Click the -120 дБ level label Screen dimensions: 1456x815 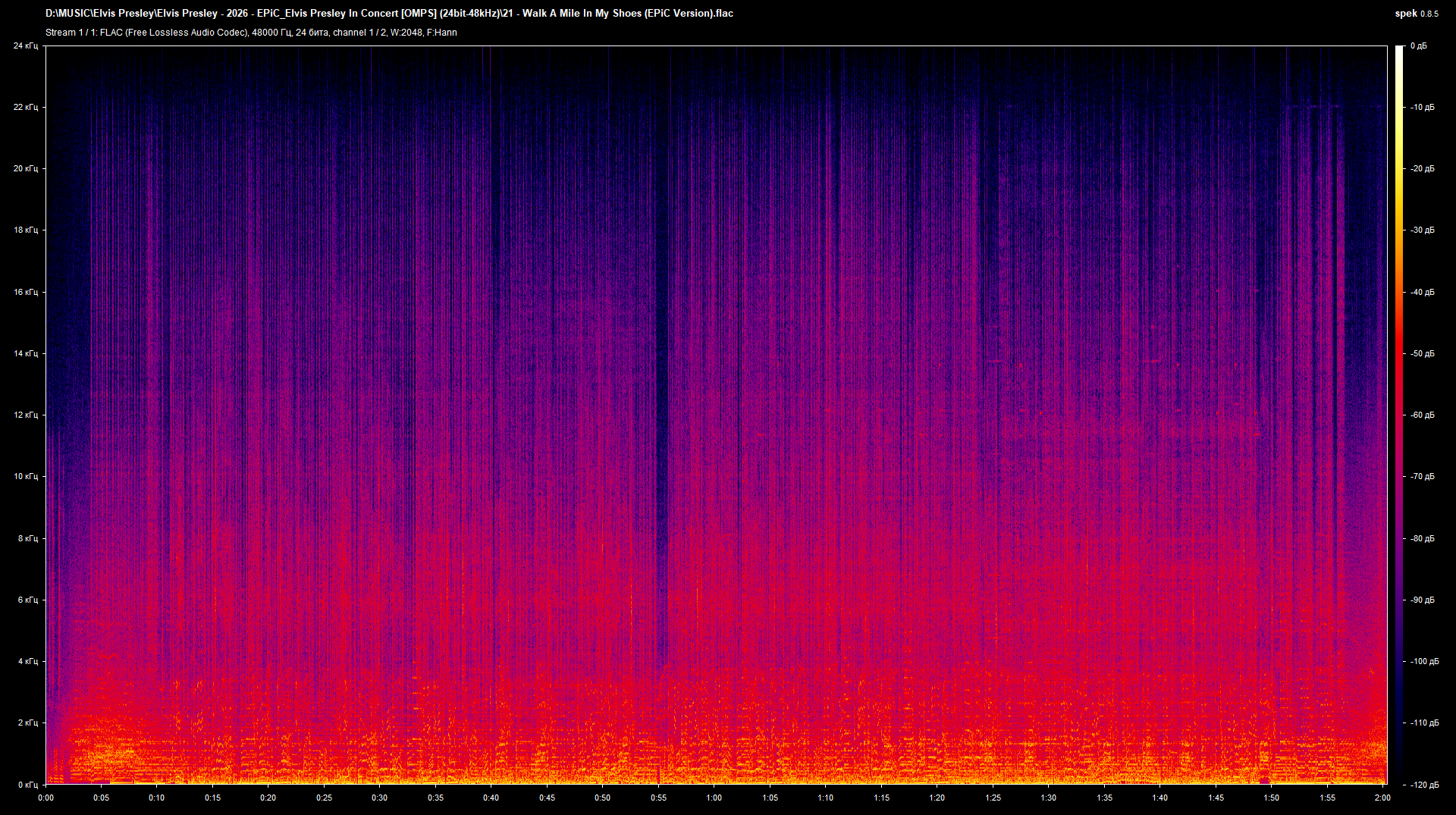(x=1425, y=785)
